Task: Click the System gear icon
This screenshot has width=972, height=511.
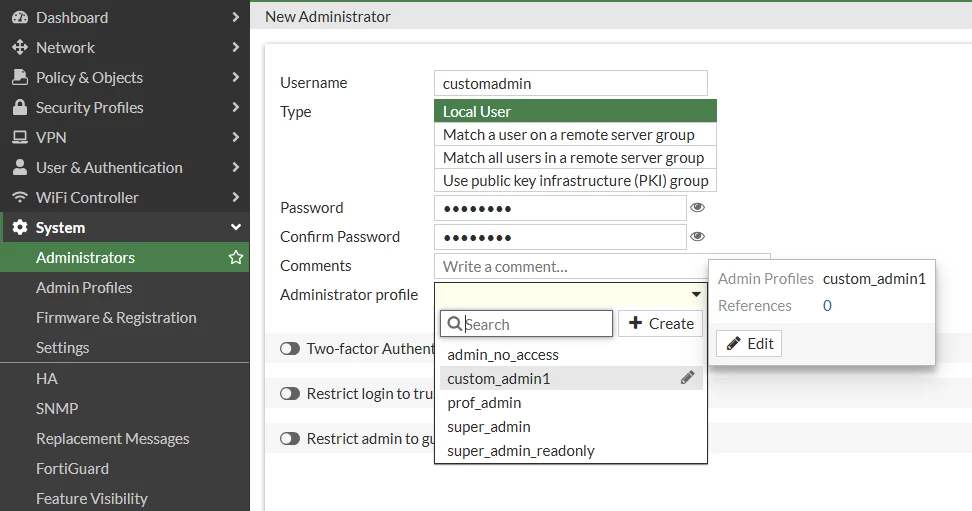Action: coord(20,228)
